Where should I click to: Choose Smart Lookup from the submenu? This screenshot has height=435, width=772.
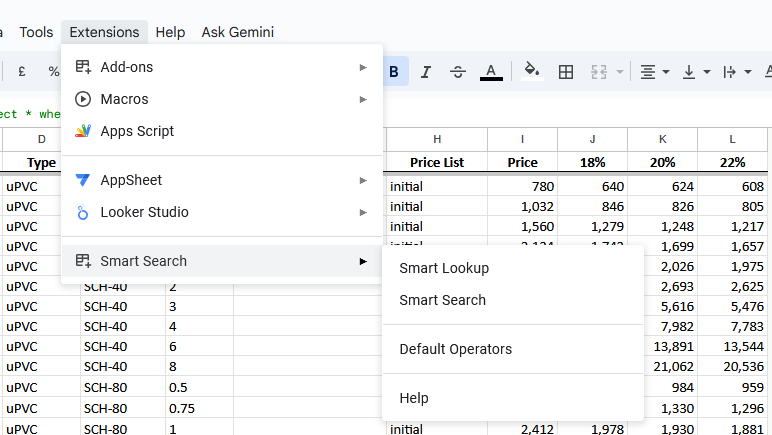pos(513,268)
